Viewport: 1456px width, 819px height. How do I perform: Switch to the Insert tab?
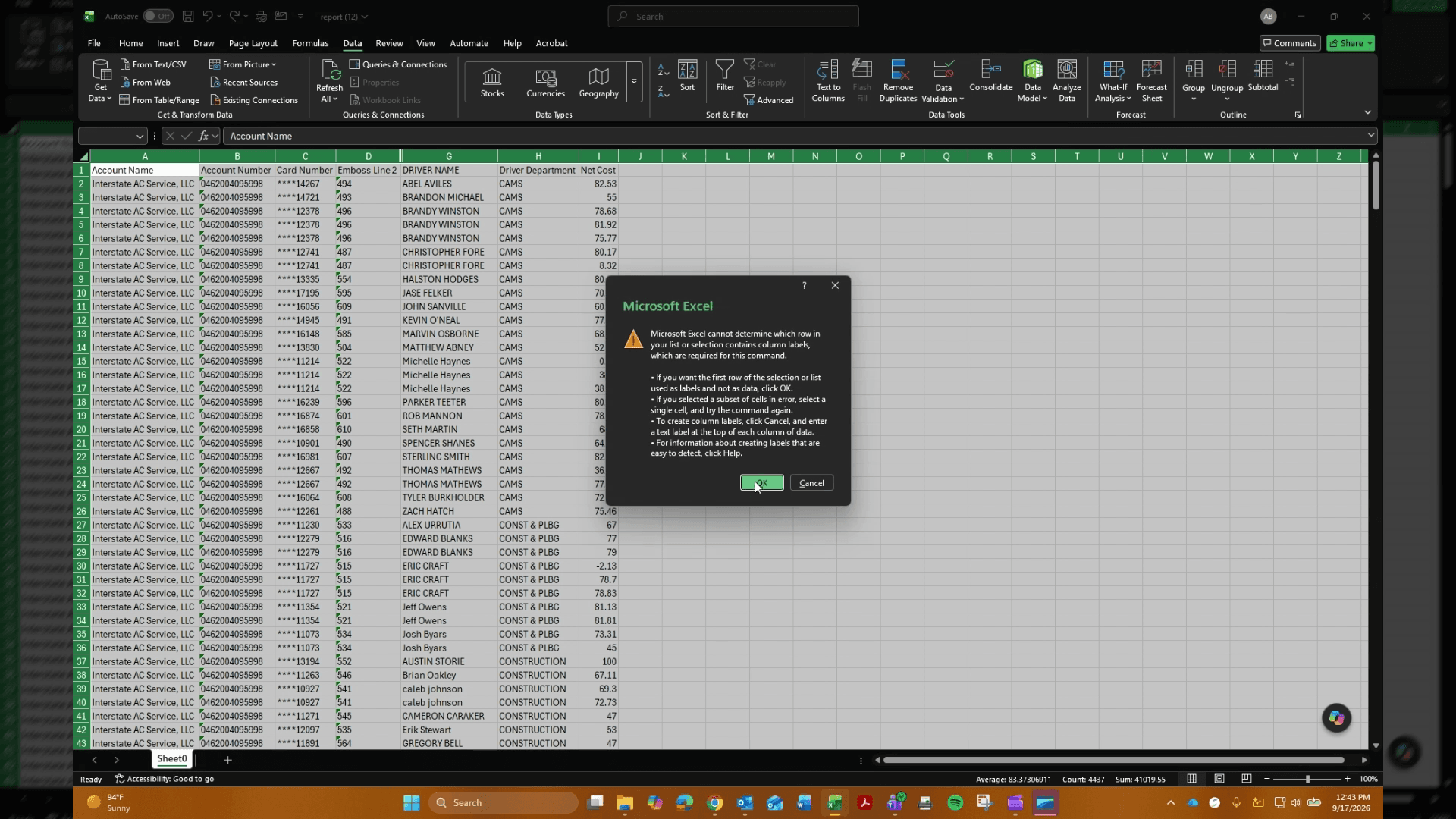pos(168,43)
